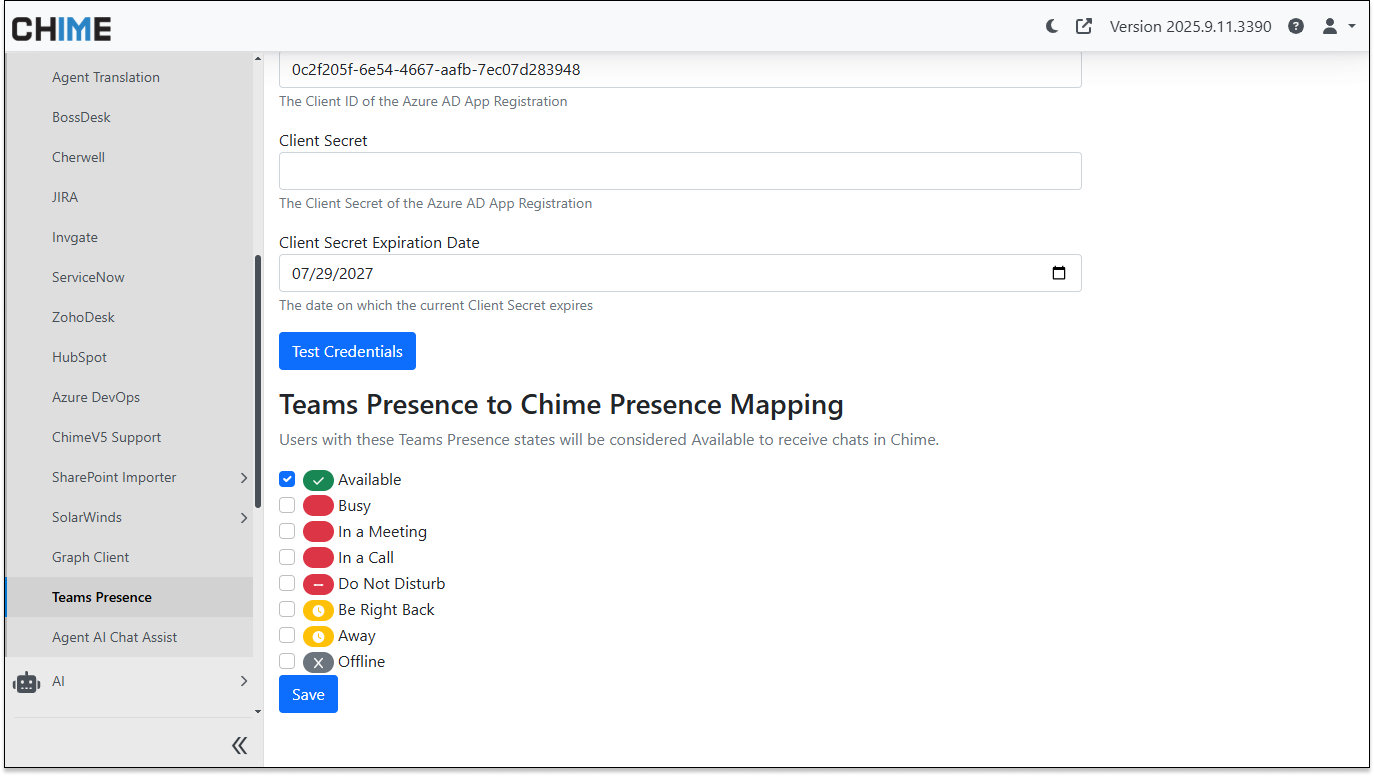Collapse the sidebar with double chevron
1374x776 pixels.
239,745
